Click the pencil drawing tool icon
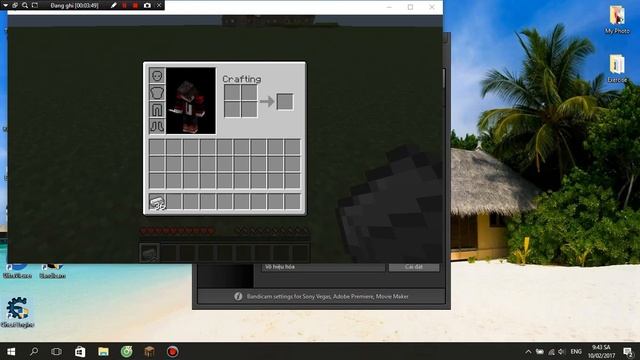640x360 pixels. click(x=113, y=5)
